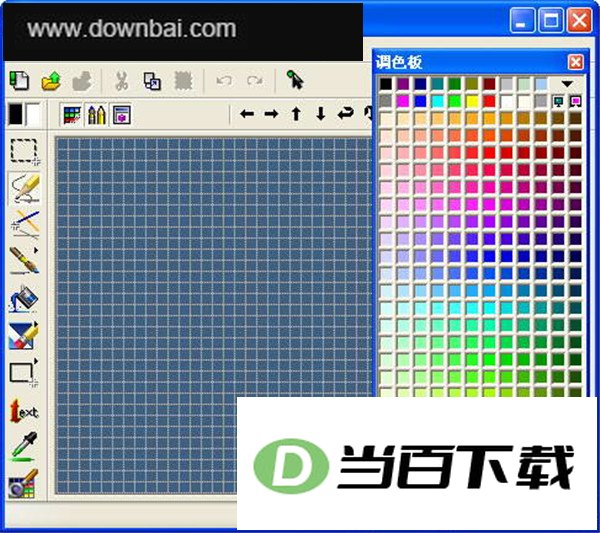Select the dashed rectangle Selection tool
This screenshot has width=600, height=533.
coord(24,152)
